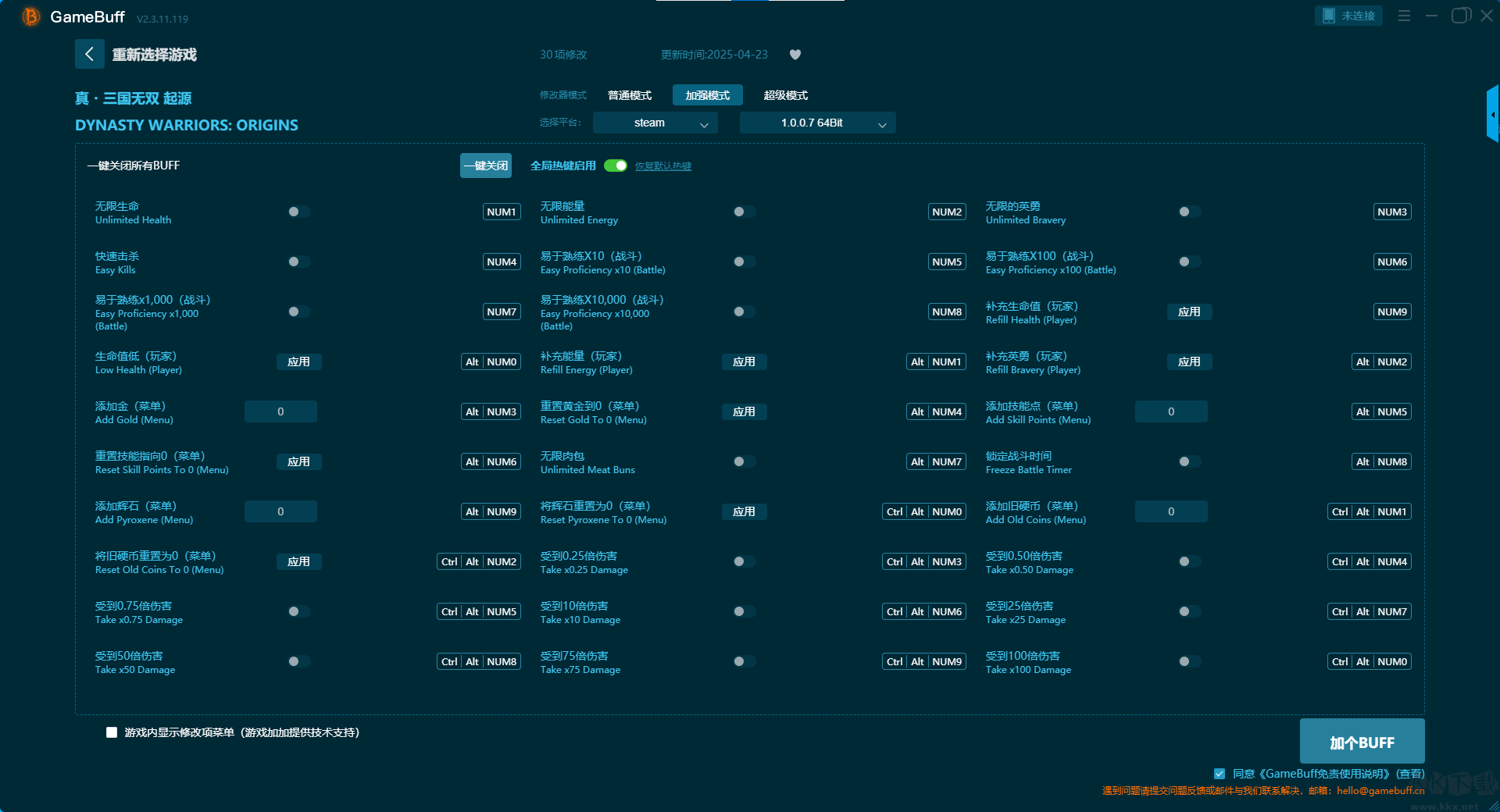The image size is (1500, 812).
Task: Enable Easy Proficiency x1,000 toggle
Action: point(298,312)
